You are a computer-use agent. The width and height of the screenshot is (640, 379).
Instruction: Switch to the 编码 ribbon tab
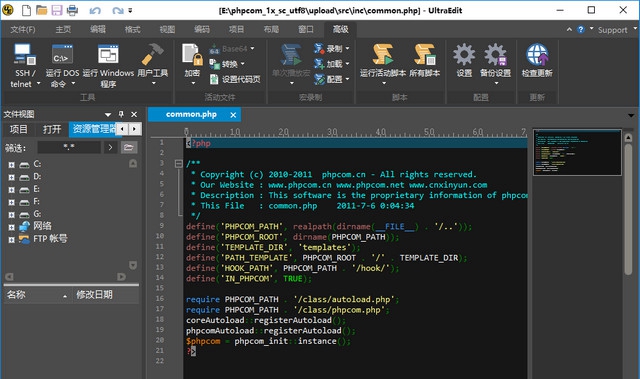(x=202, y=29)
